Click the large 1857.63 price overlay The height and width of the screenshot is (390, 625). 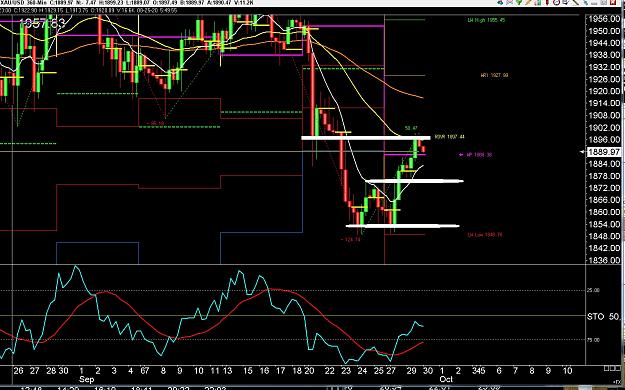pos(42,23)
